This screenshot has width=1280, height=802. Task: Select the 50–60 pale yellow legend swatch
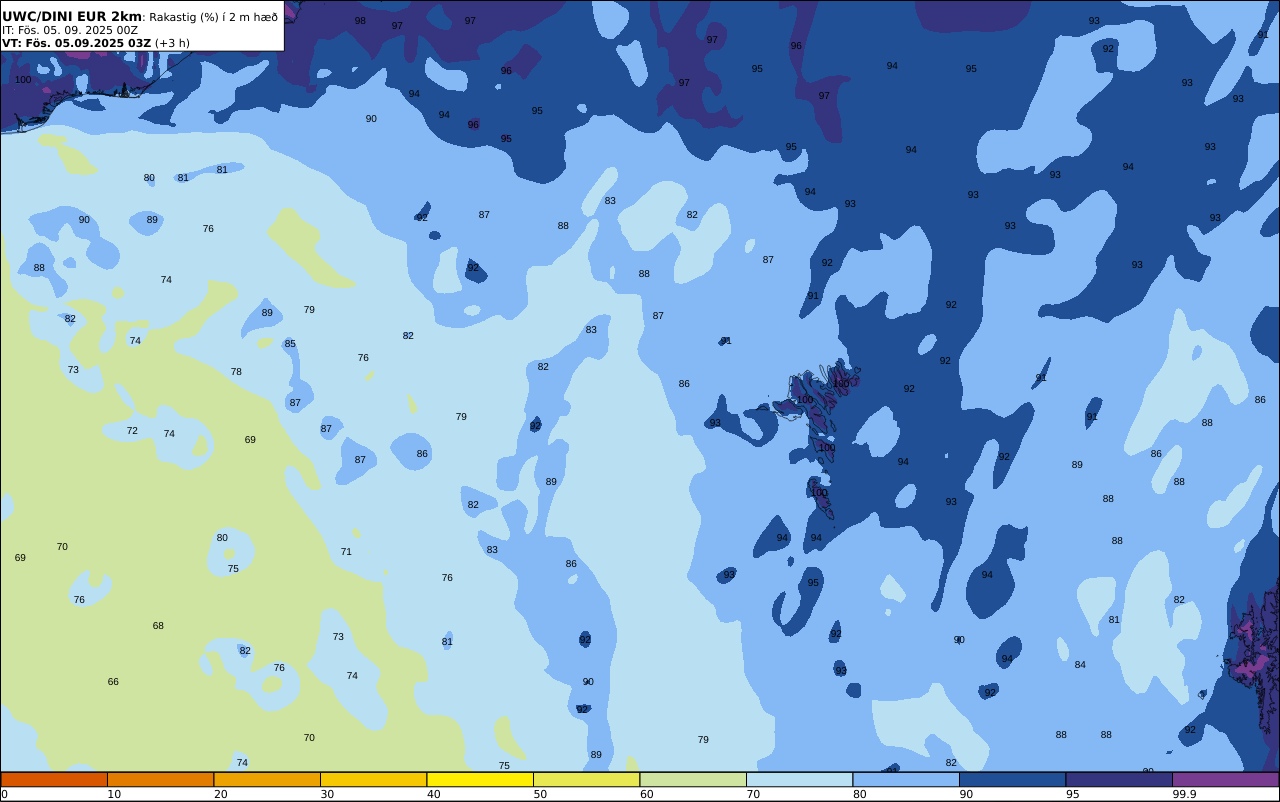coord(586,780)
